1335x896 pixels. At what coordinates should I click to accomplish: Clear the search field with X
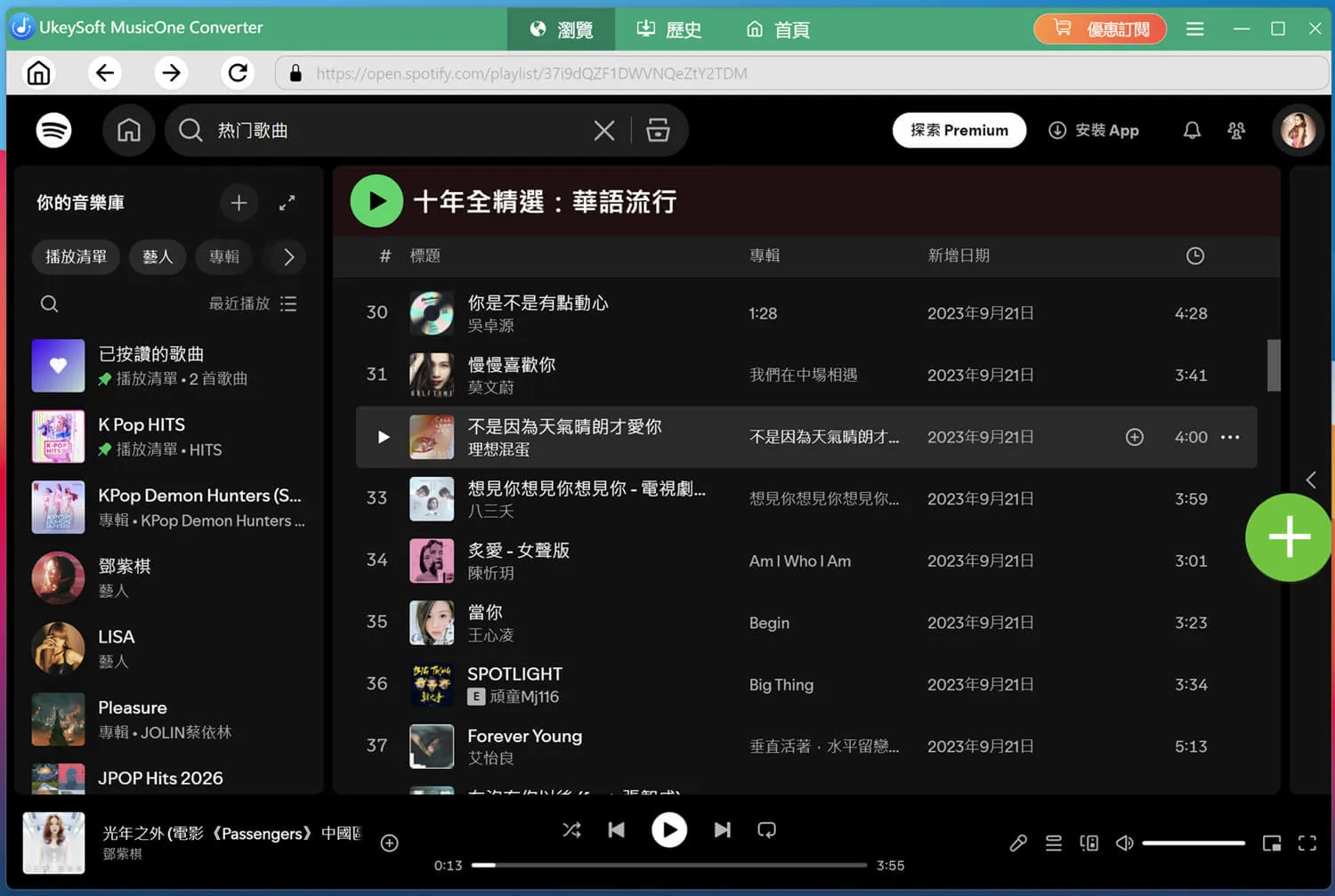[x=604, y=131]
